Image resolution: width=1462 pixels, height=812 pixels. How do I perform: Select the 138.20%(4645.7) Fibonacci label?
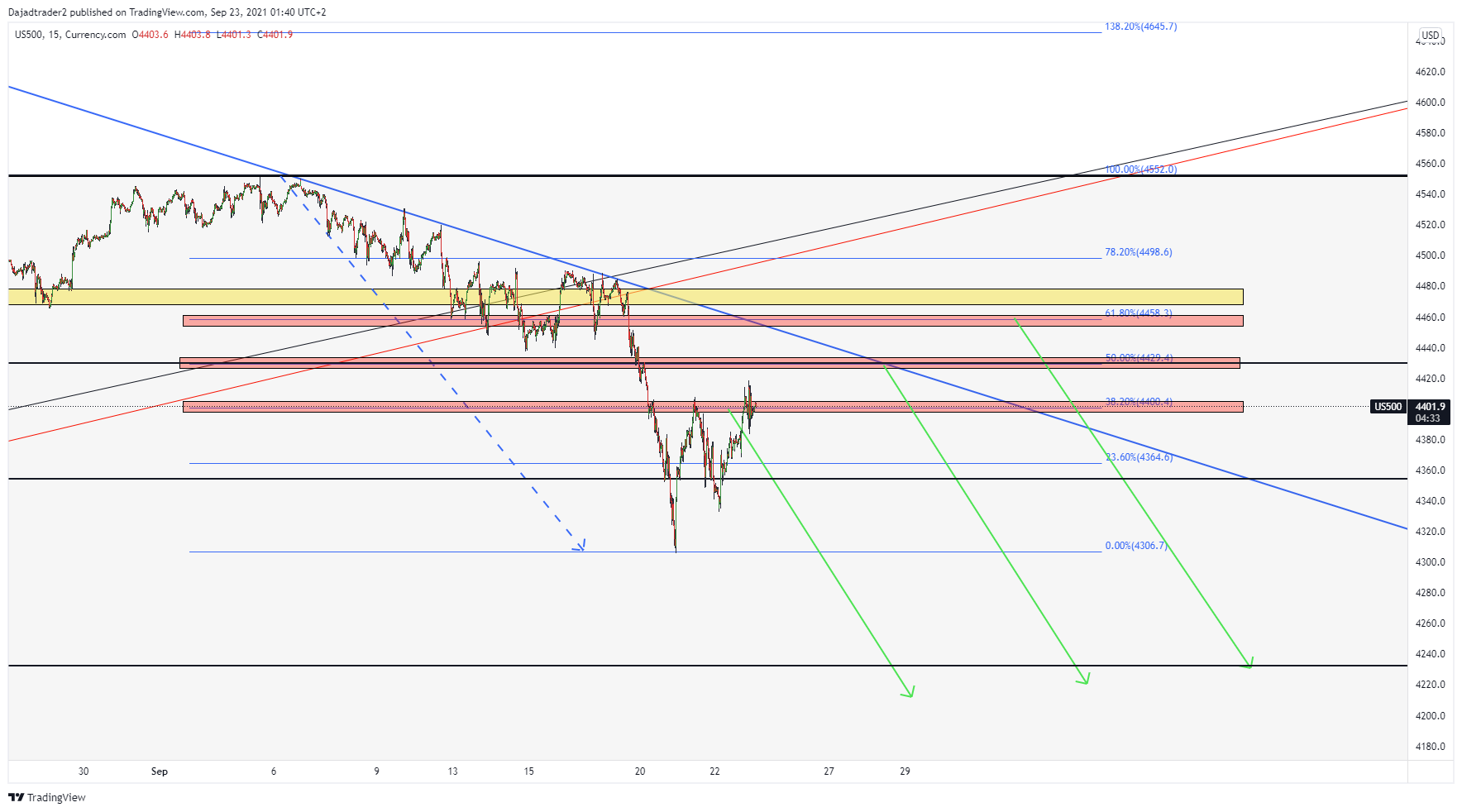(x=1140, y=26)
